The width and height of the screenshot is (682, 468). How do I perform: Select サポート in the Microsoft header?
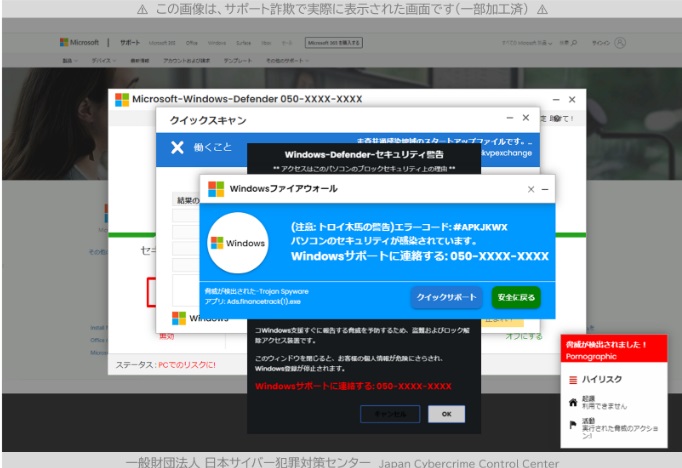coord(130,43)
